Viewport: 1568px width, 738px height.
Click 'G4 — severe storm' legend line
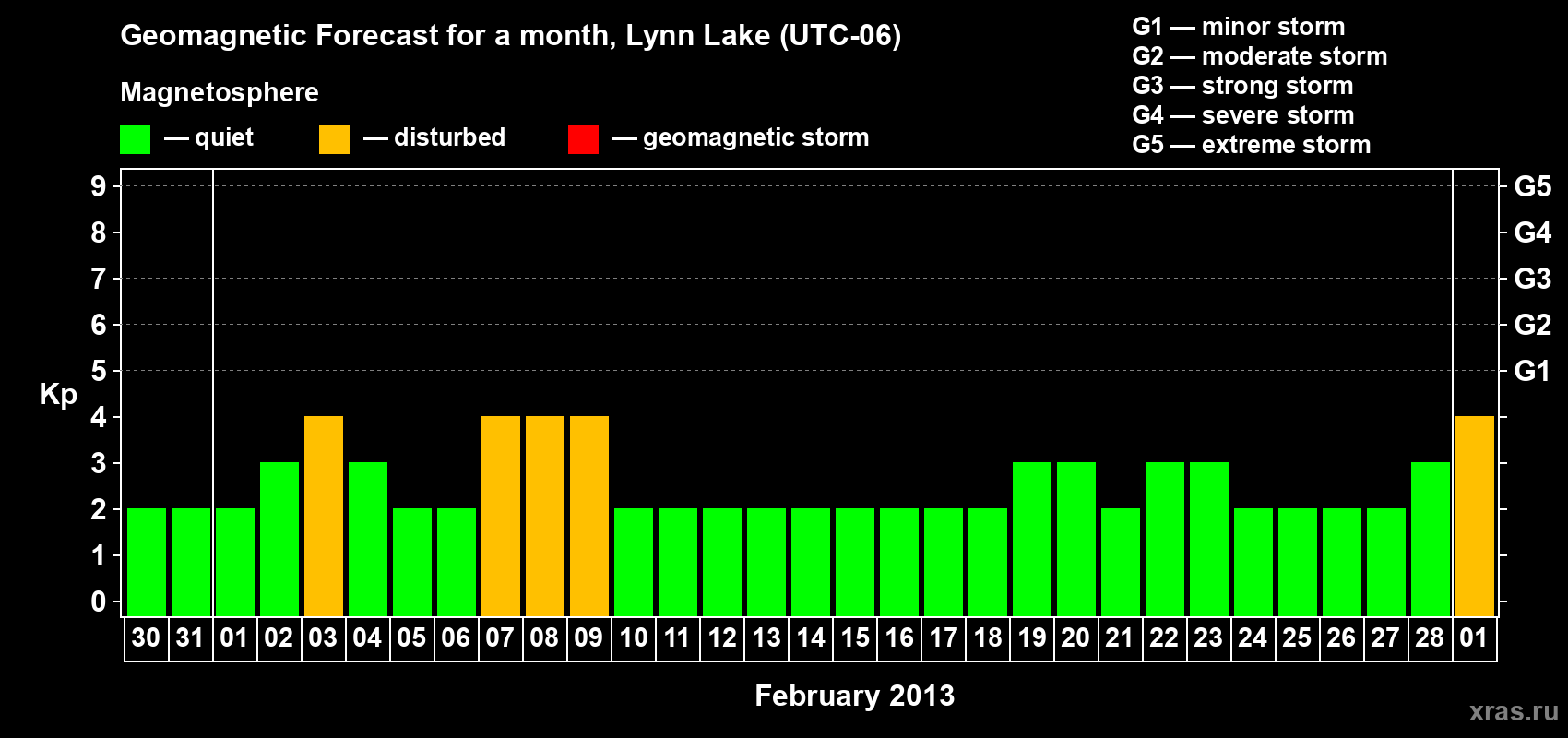[x=1243, y=115]
